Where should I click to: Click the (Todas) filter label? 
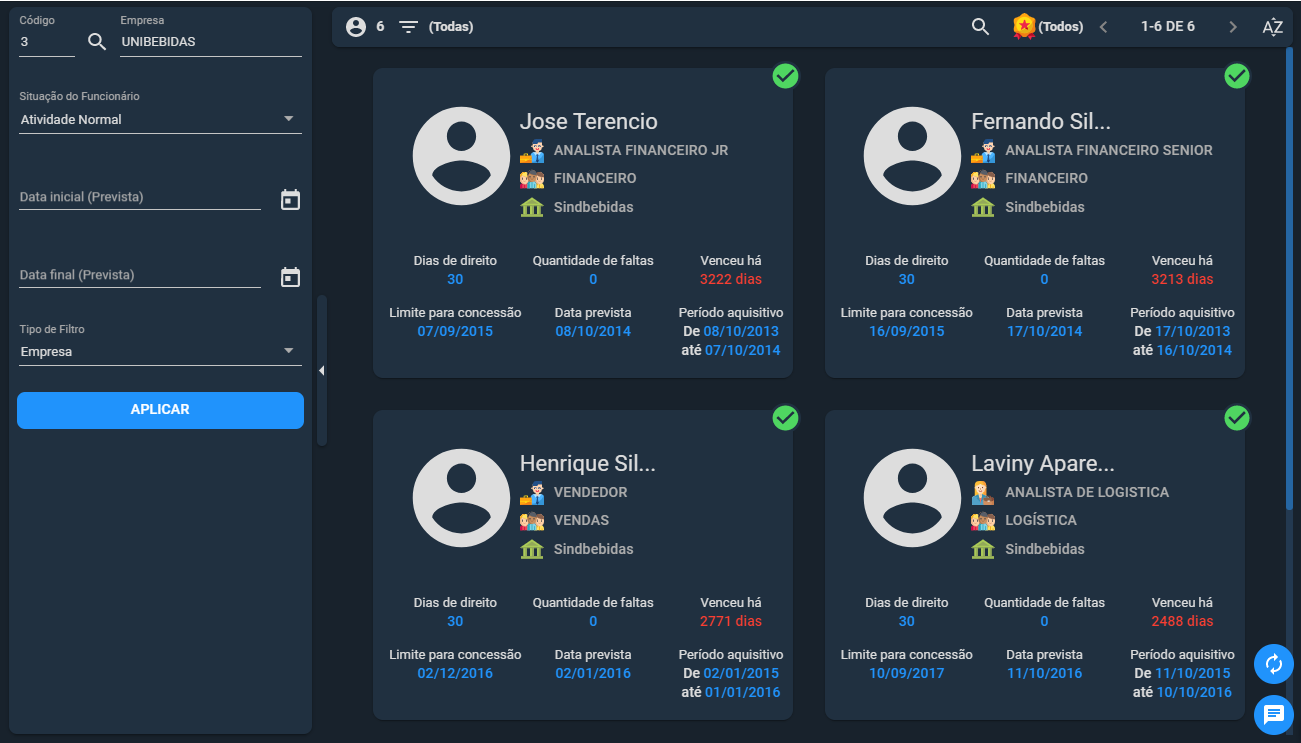[451, 27]
